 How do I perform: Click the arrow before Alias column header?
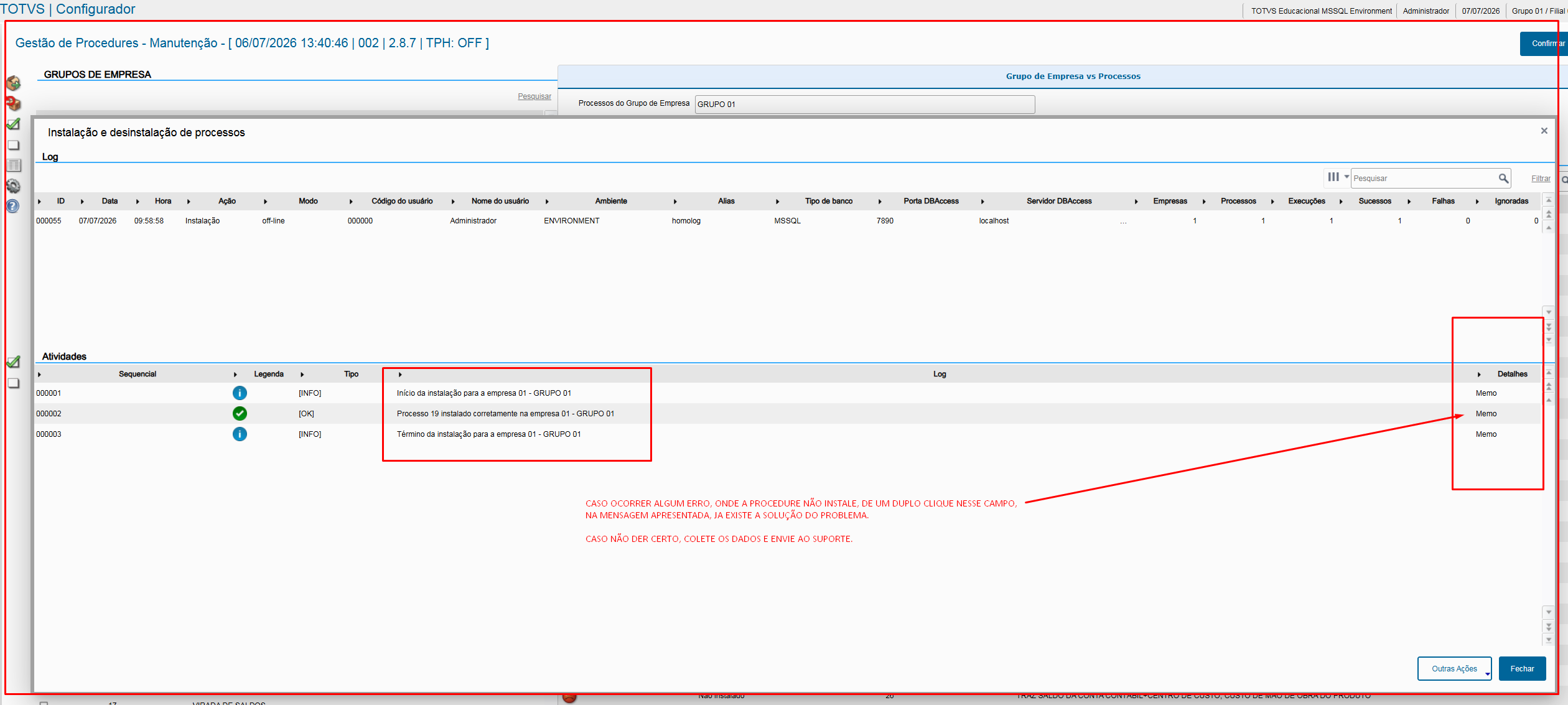click(675, 202)
